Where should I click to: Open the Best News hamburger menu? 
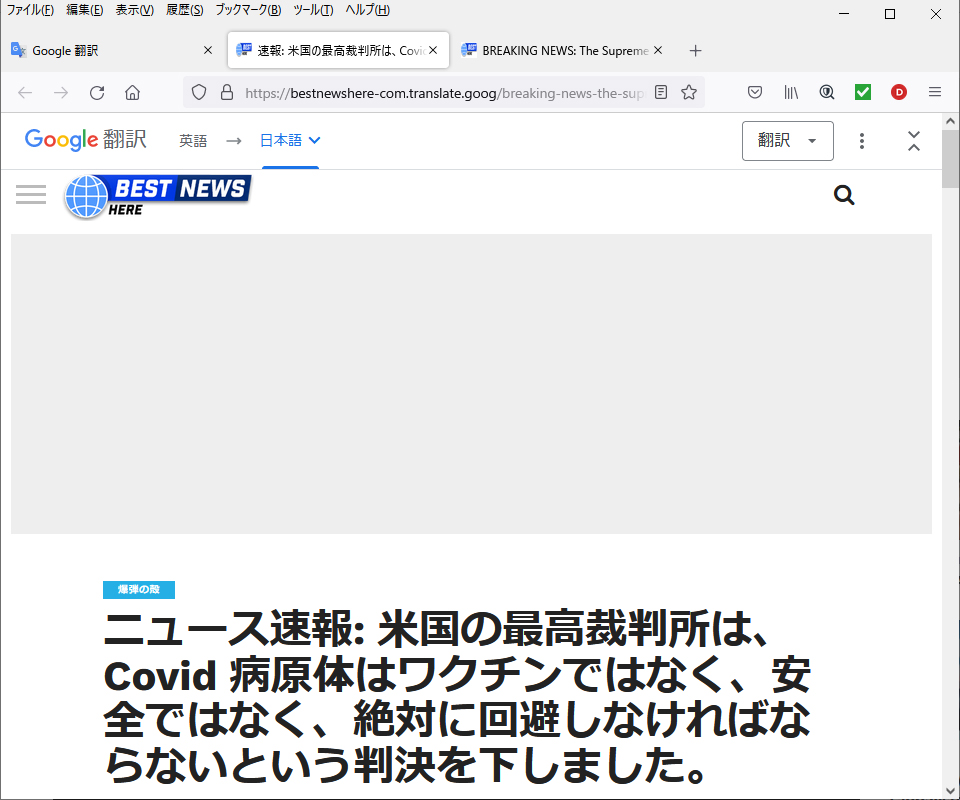coord(31,195)
